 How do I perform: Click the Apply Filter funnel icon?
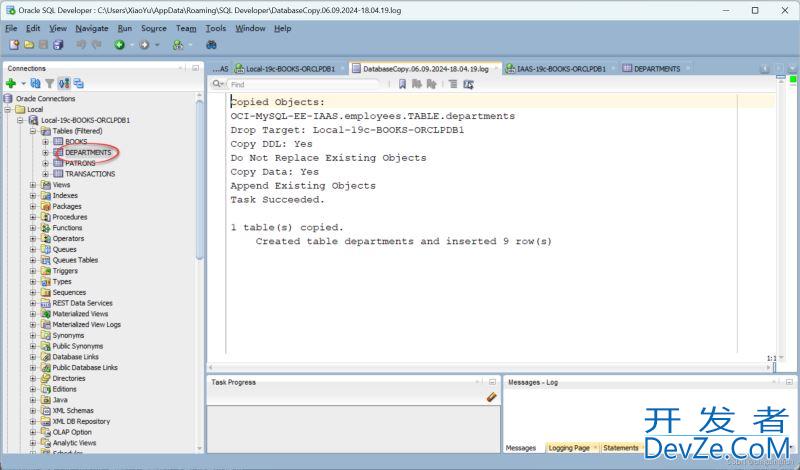coord(49,83)
